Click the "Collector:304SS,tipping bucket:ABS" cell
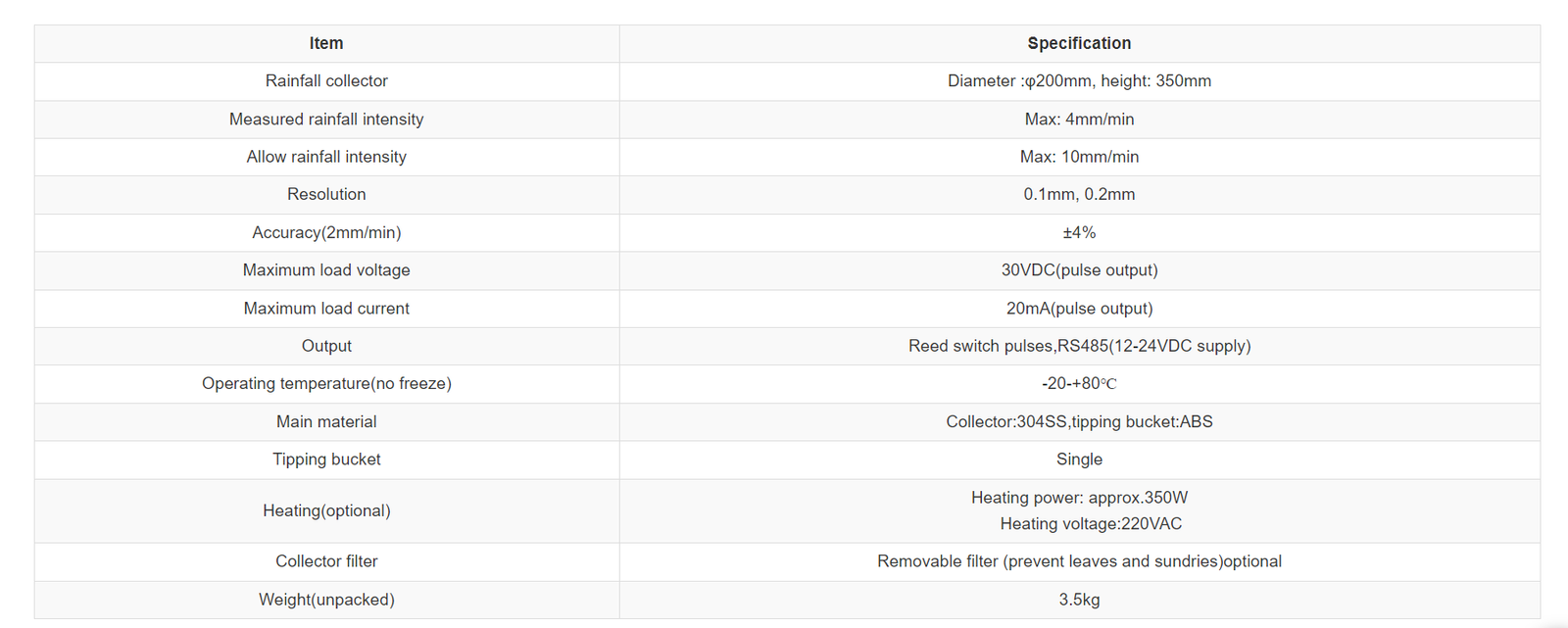Viewport: 1568px width, 628px height. tap(1079, 422)
